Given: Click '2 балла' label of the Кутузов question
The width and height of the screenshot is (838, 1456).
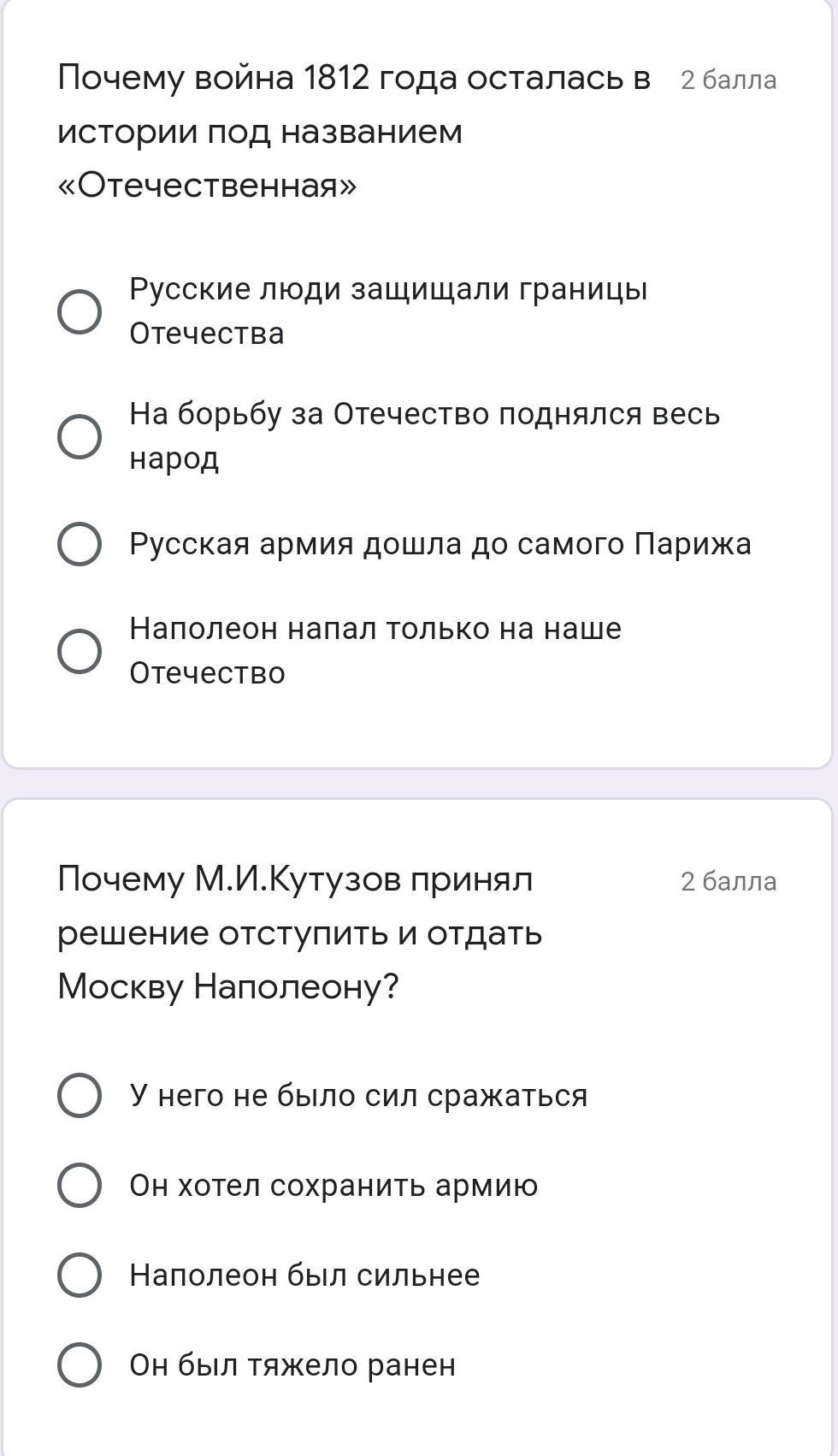Looking at the screenshot, I should (729, 881).
